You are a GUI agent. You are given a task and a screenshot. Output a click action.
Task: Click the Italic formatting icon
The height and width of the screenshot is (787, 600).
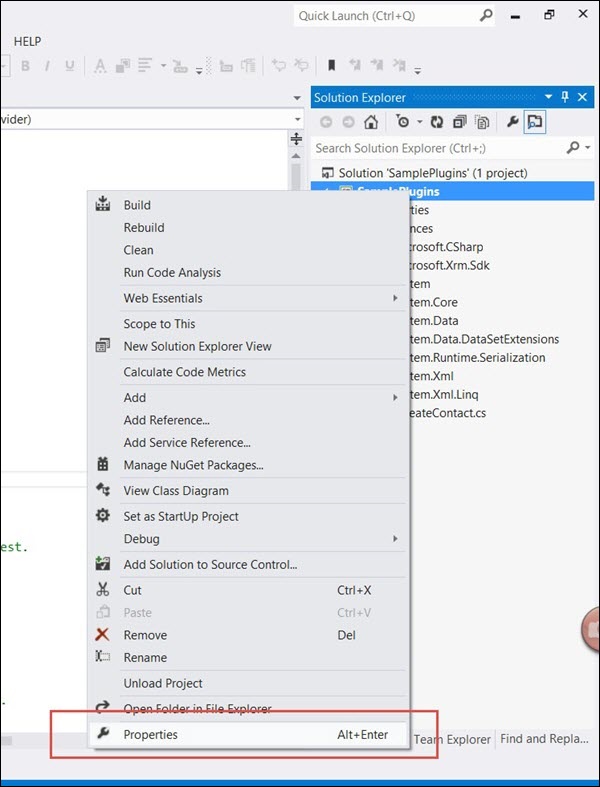pos(47,66)
